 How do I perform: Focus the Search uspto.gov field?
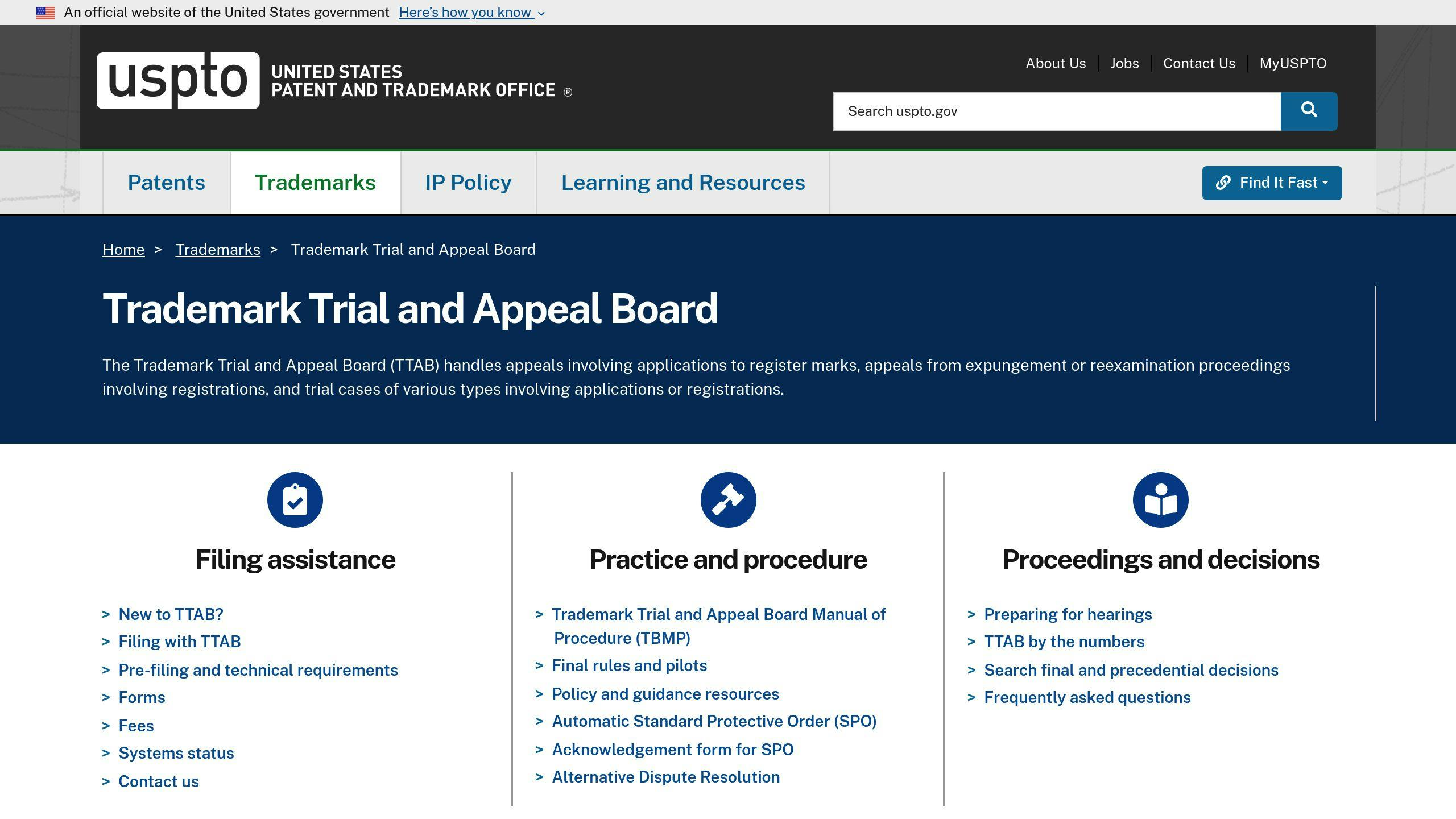[x=1057, y=111]
